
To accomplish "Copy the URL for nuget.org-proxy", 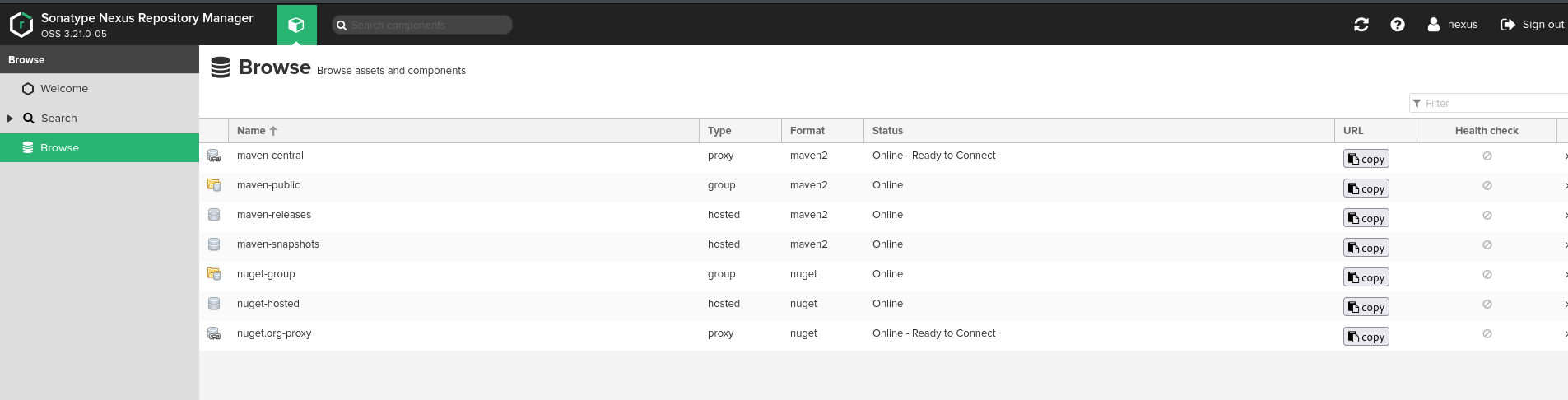I will pyautogui.click(x=1366, y=337).
